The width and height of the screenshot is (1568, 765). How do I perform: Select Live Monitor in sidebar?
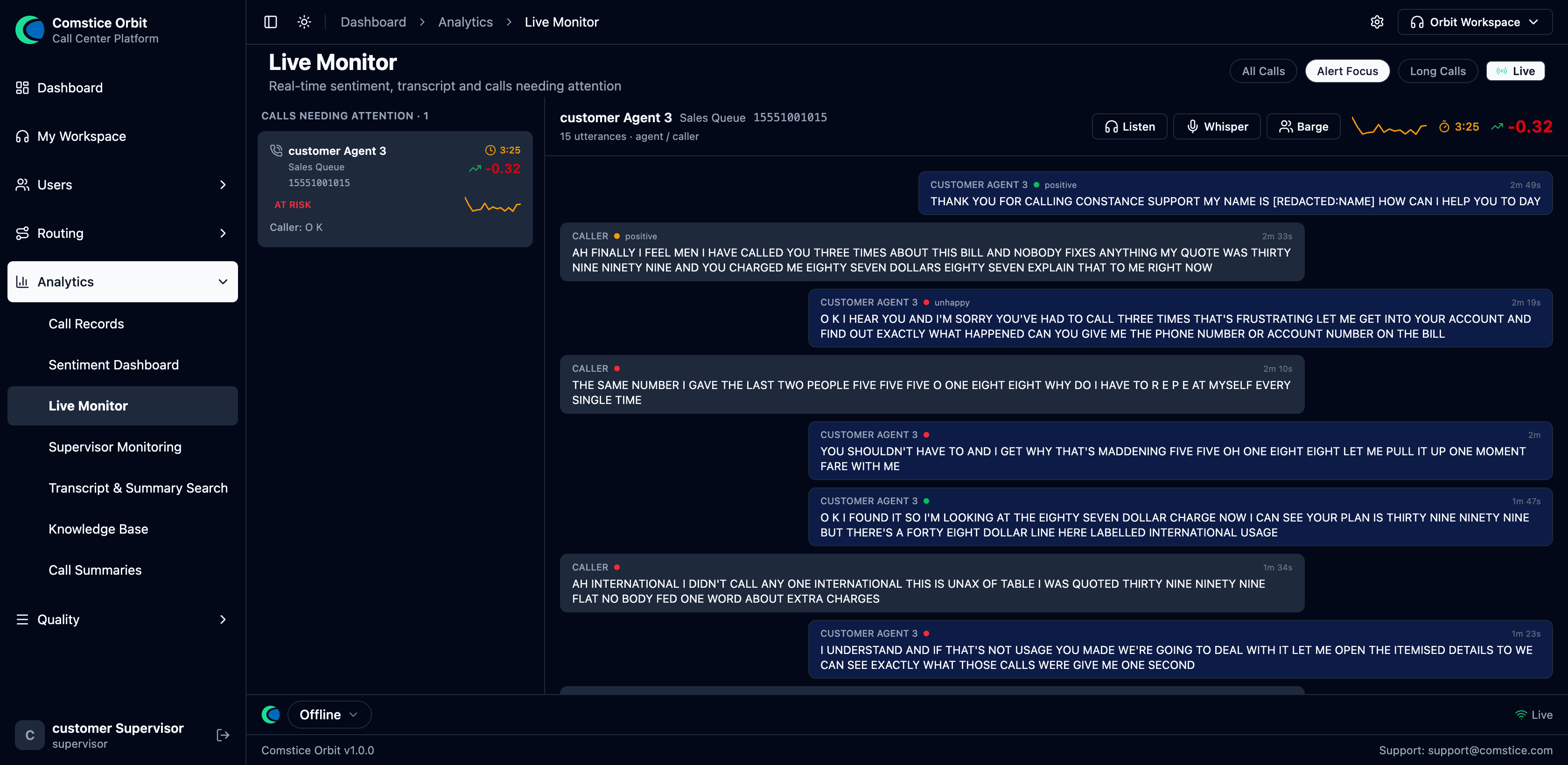click(122, 406)
